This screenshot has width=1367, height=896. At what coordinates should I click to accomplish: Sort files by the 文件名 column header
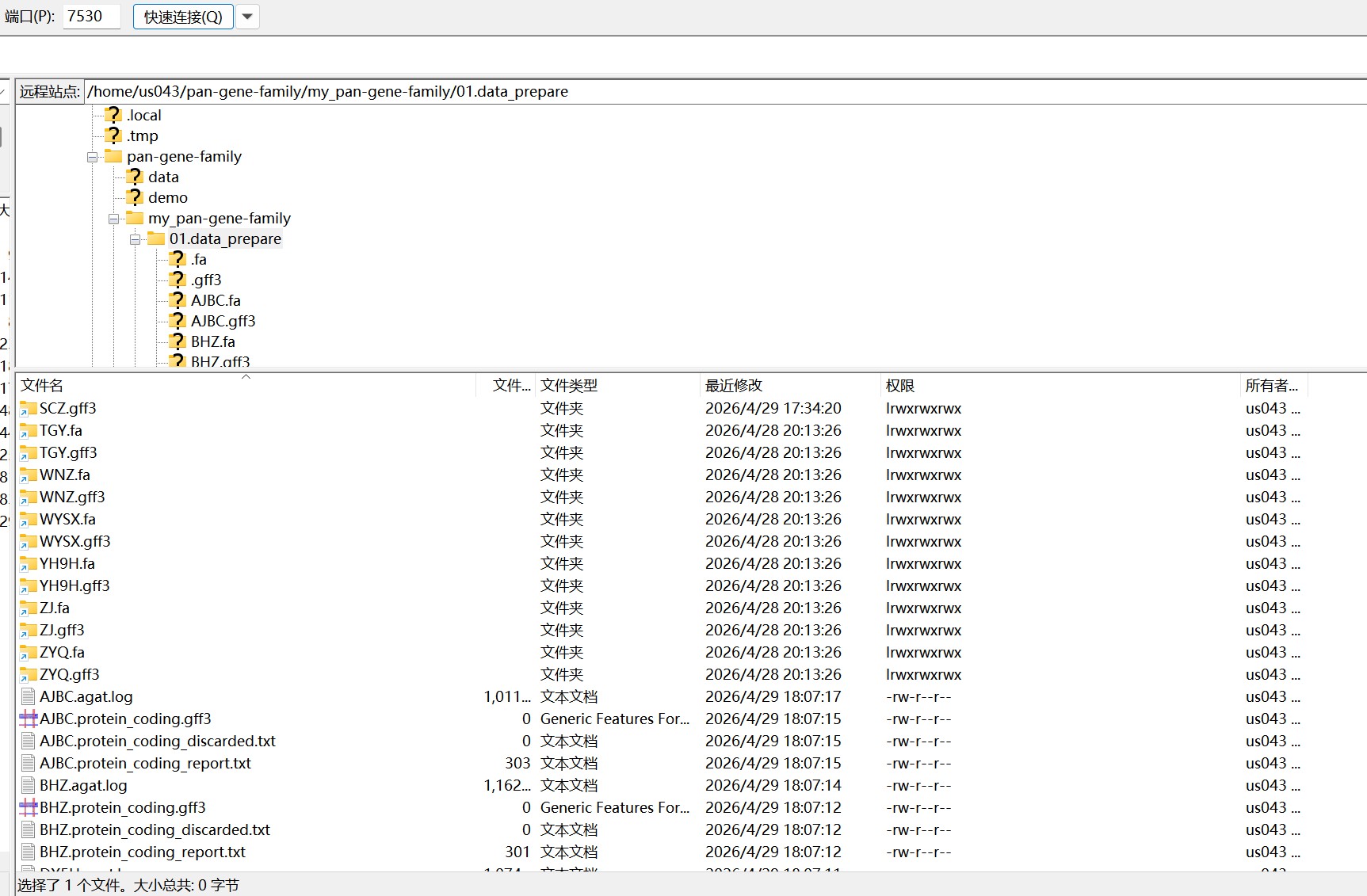coord(43,385)
